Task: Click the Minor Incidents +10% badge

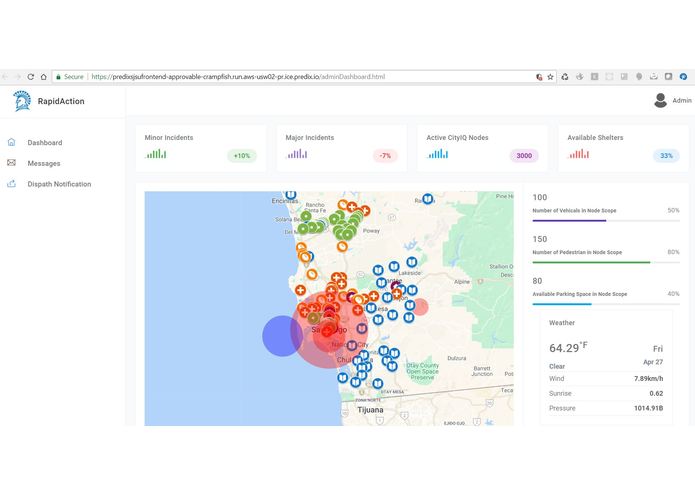Action: 242,156
